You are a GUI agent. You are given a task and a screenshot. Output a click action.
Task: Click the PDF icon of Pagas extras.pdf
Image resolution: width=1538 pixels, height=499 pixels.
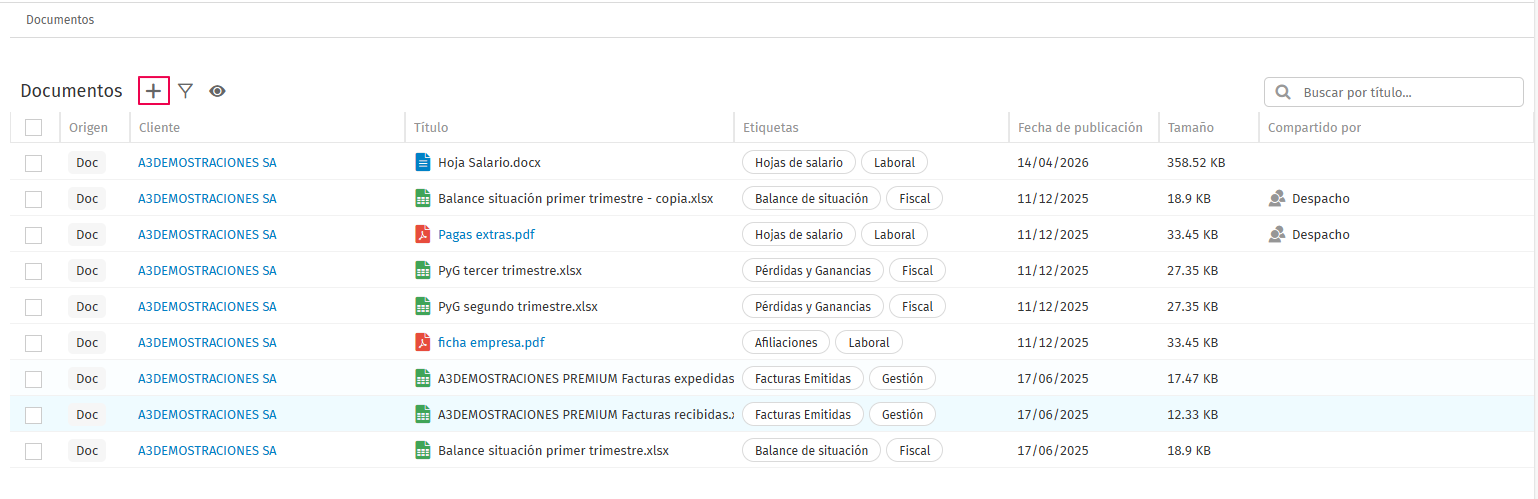[422, 234]
